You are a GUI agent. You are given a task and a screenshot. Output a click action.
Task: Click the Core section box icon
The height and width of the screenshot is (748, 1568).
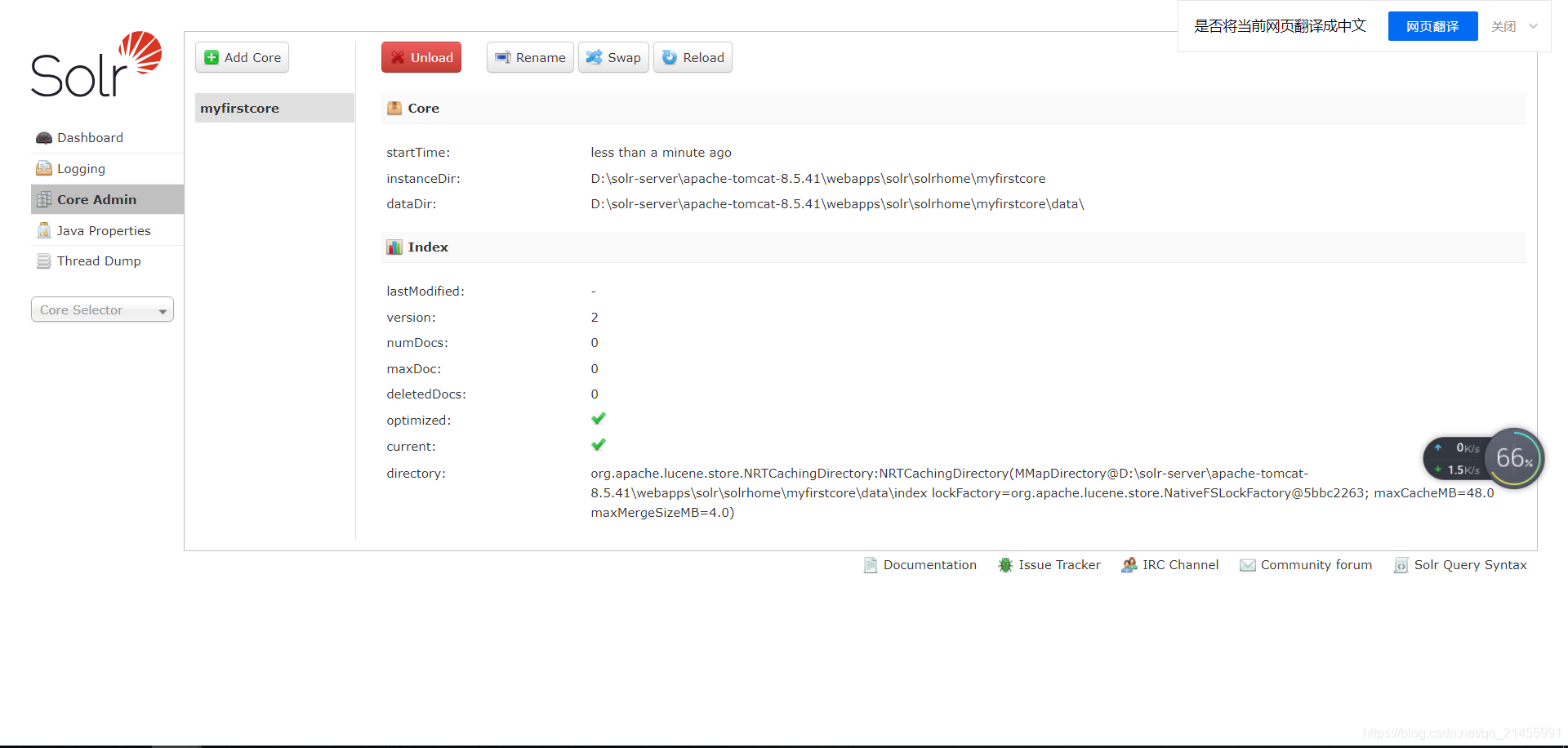(x=394, y=108)
